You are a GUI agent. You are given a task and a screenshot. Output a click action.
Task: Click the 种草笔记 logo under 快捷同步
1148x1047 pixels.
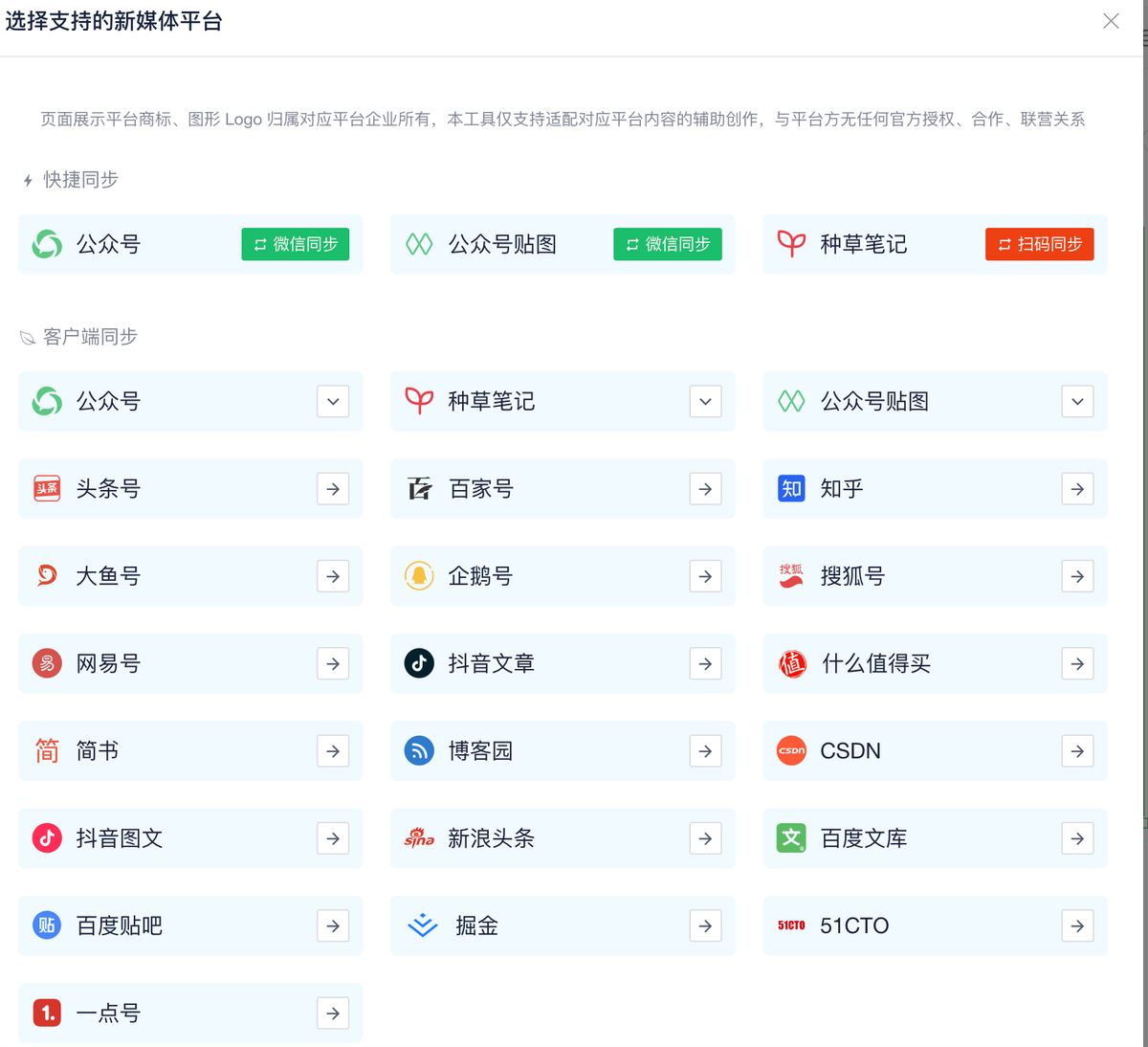[791, 244]
